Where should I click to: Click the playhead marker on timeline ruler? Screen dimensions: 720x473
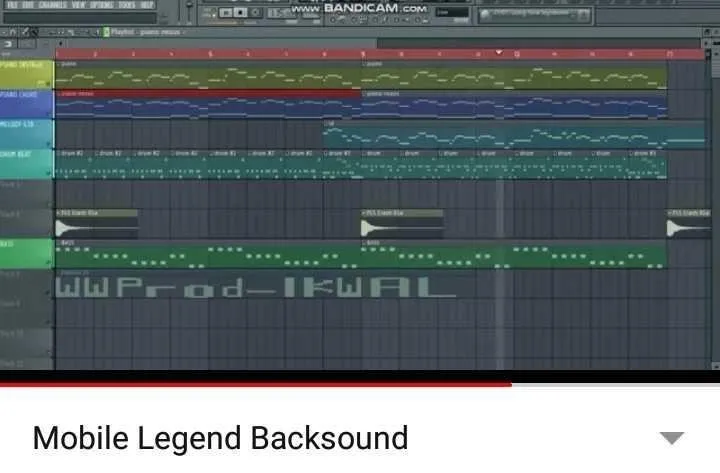(x=499, y=52)
